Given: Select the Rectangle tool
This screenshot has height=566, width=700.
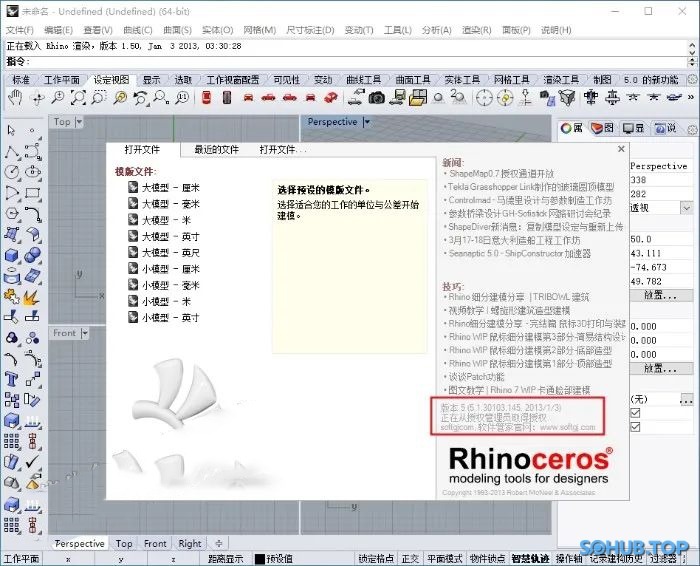Looking at the screenshot, I should [33, 193].
